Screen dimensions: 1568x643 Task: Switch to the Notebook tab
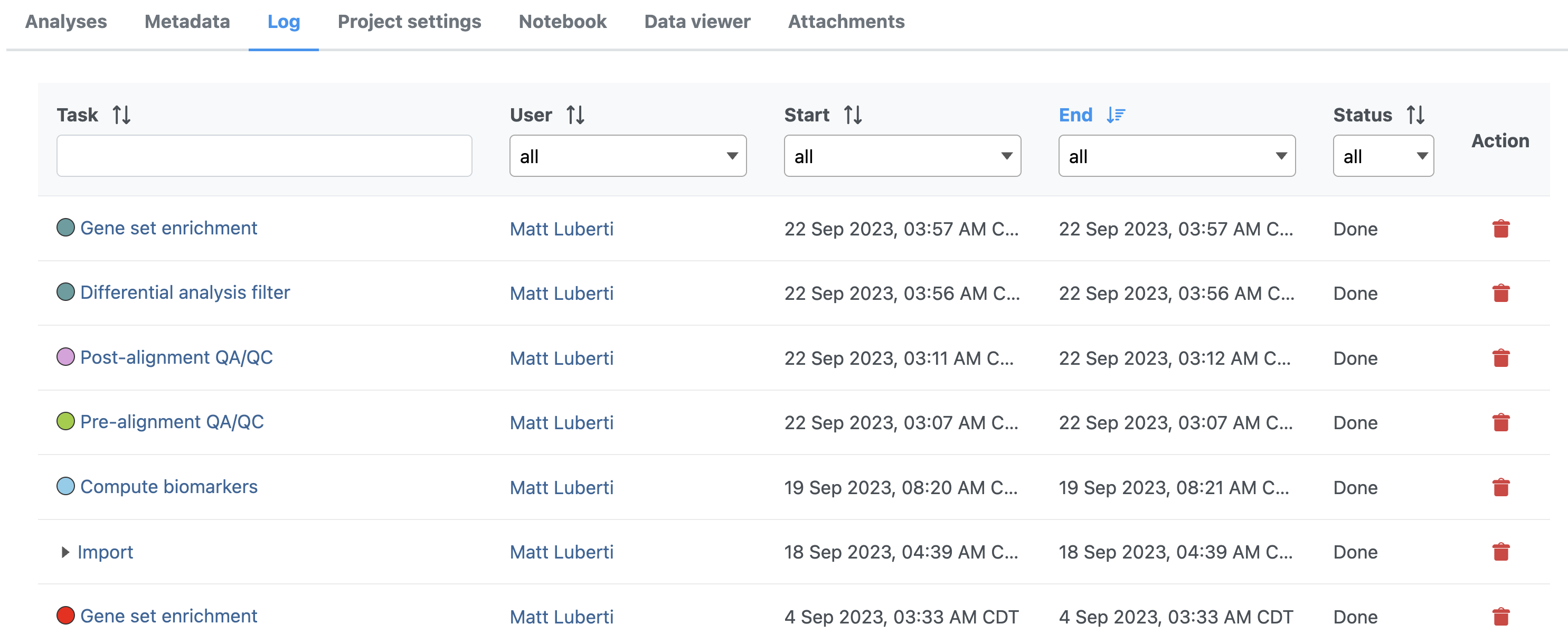click(x=562, y=22)
